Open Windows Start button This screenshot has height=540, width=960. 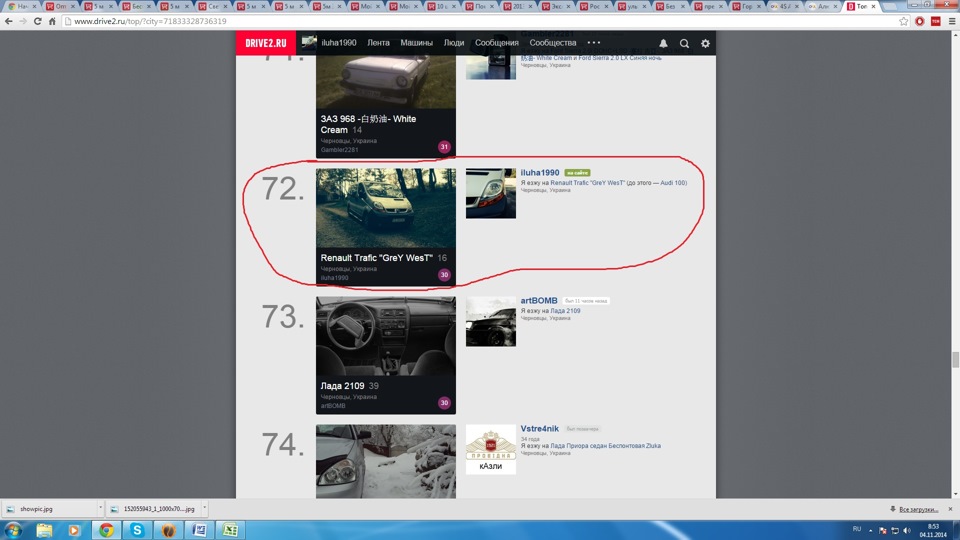point(13,530)
